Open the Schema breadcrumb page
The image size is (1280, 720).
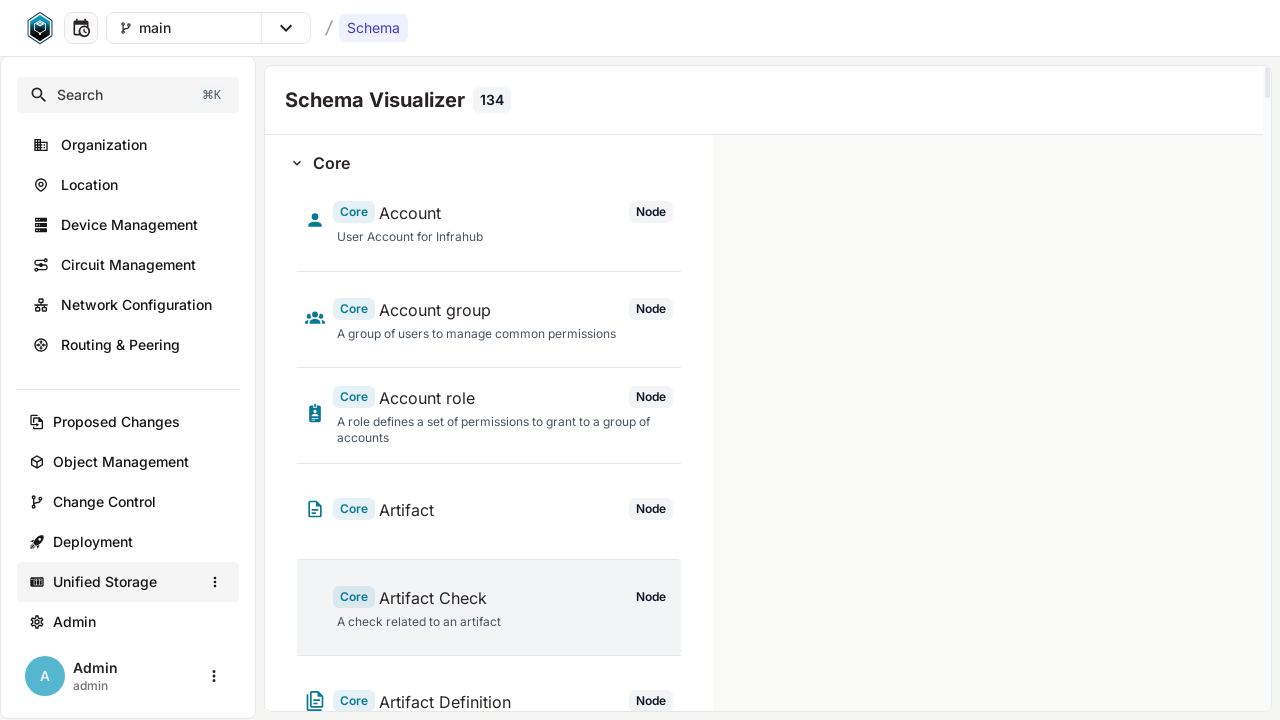(x=373, y=28)
